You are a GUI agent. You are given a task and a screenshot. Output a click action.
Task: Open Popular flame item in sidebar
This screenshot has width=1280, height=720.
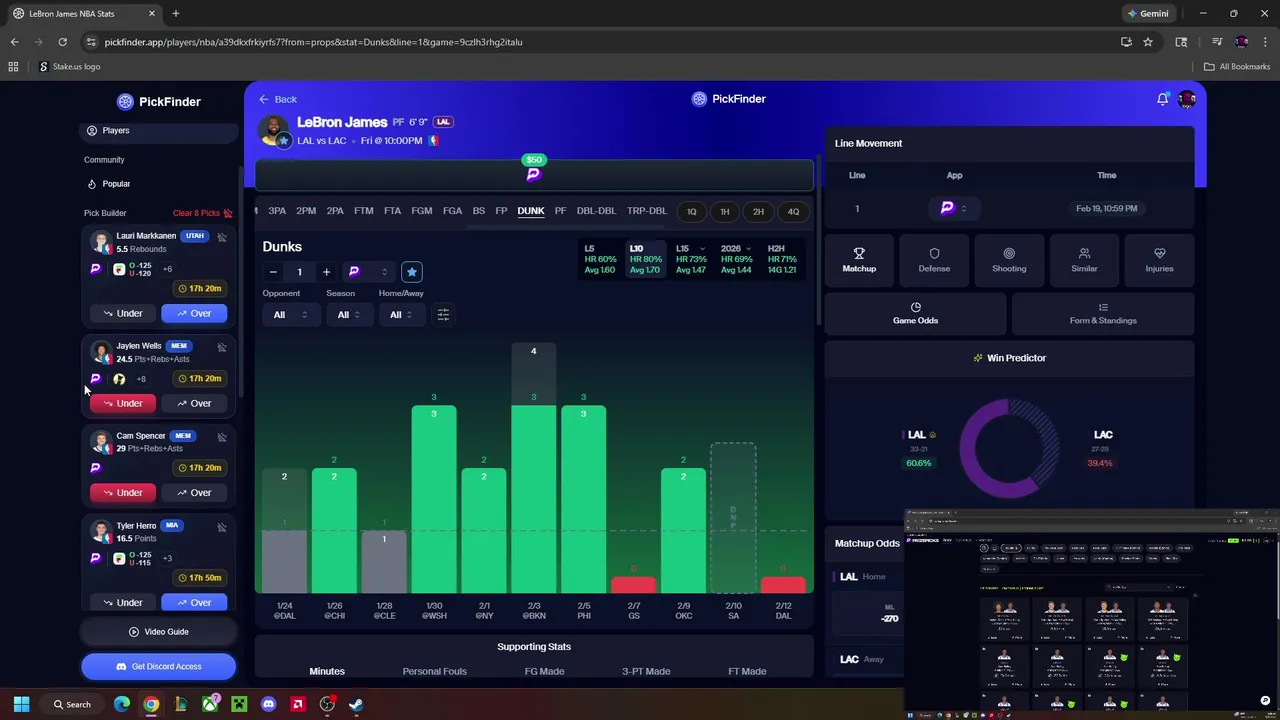(x=108, y=184)
